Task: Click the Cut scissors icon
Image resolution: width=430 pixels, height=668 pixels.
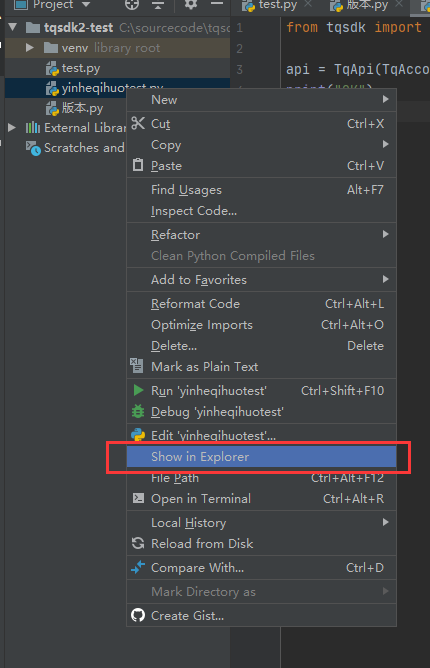Action: (x=138, y=123)
